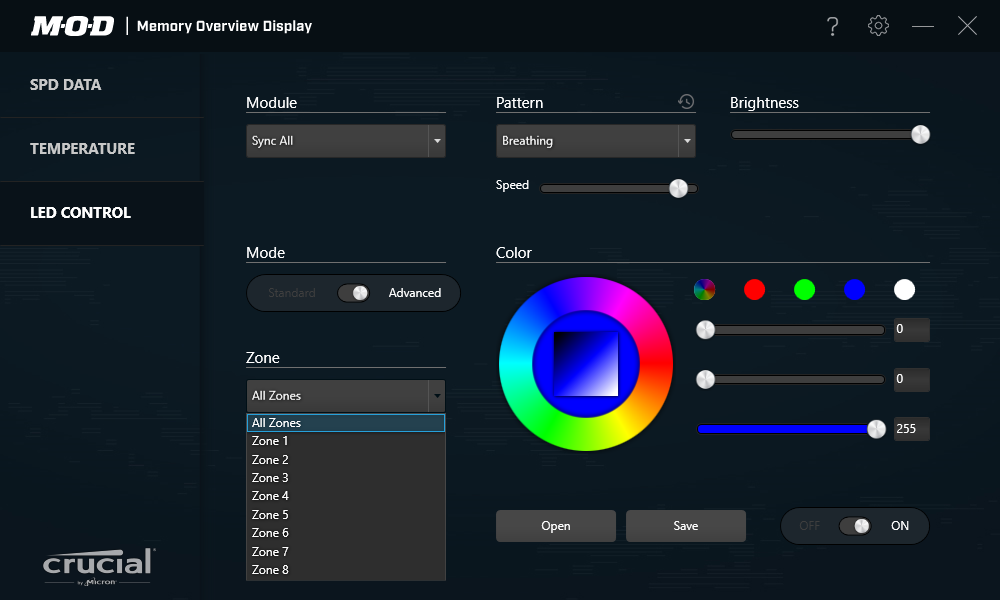Select the rainbow multicolor preset circle
The height and width of the screenshot is (600, 1000).
click(x=705, y=290)
